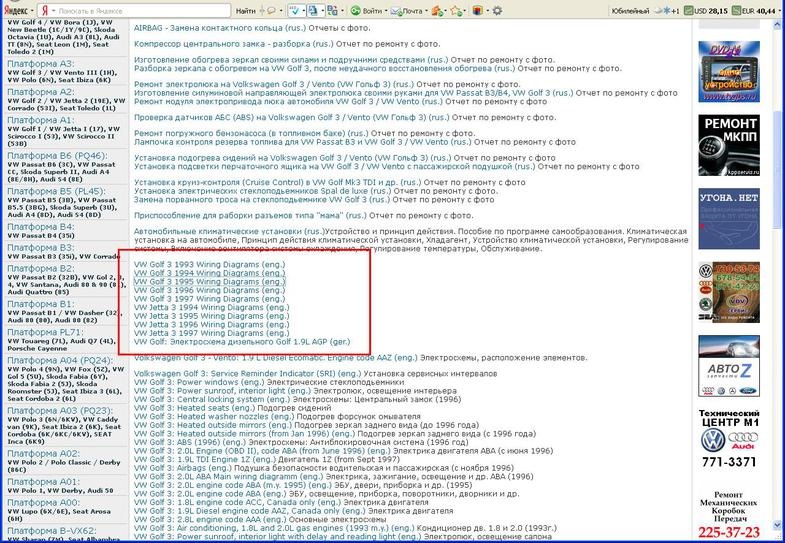Open VW Golf 3: Heated seats link
This screenshot has height=543, width=785.
pos(195,408)
